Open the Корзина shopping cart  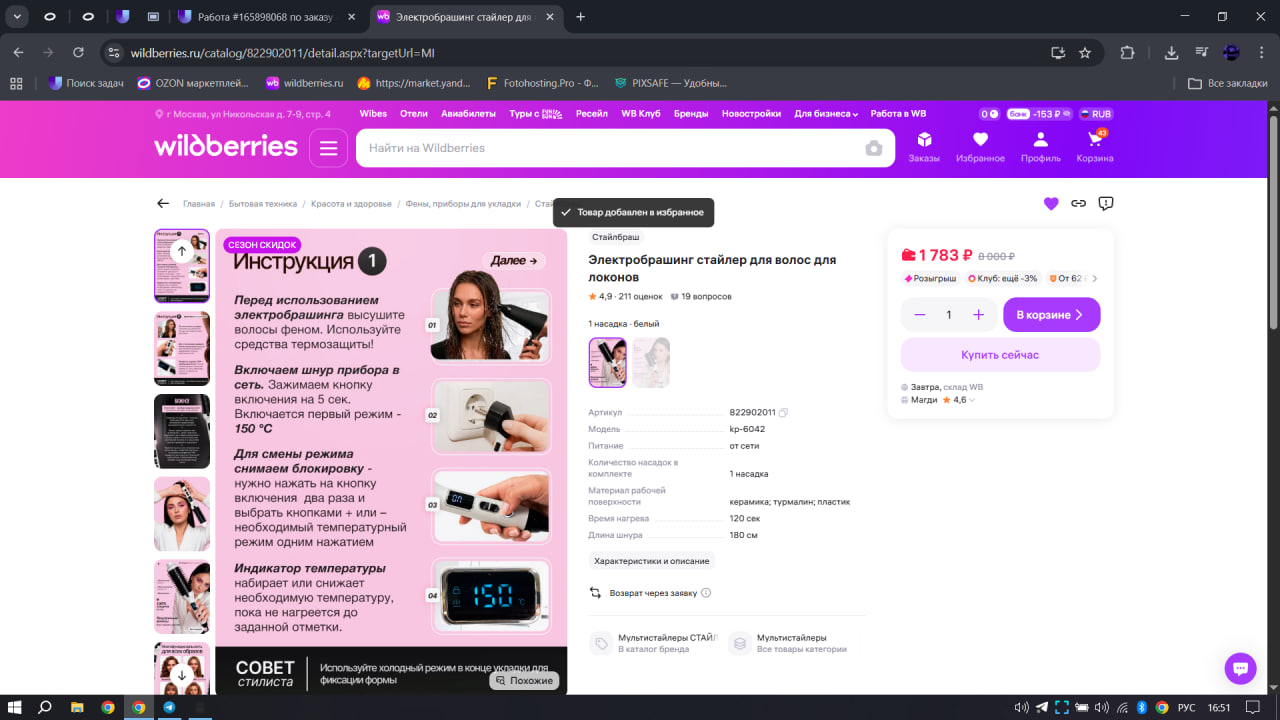point(1095,147)
